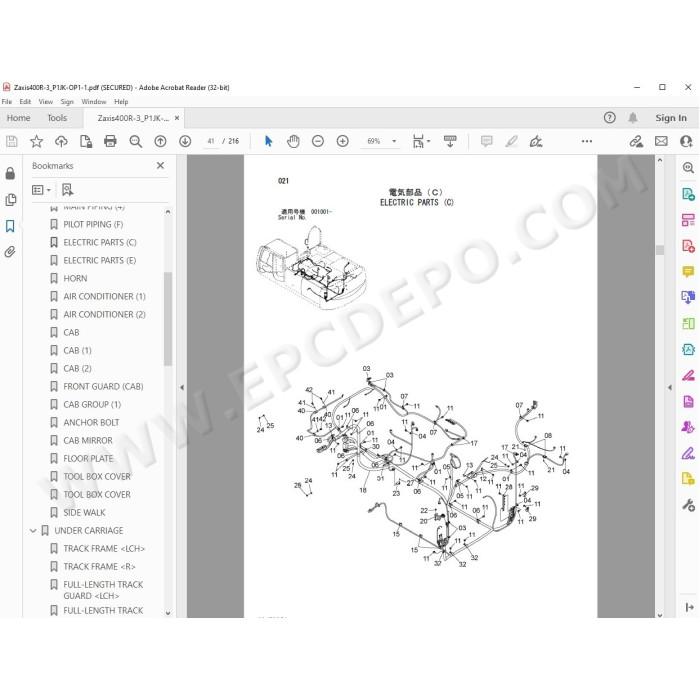The width and height of the screenshot is (700, 700).
Task: Open the Sign menu
Action: click(x=67, y=102)
